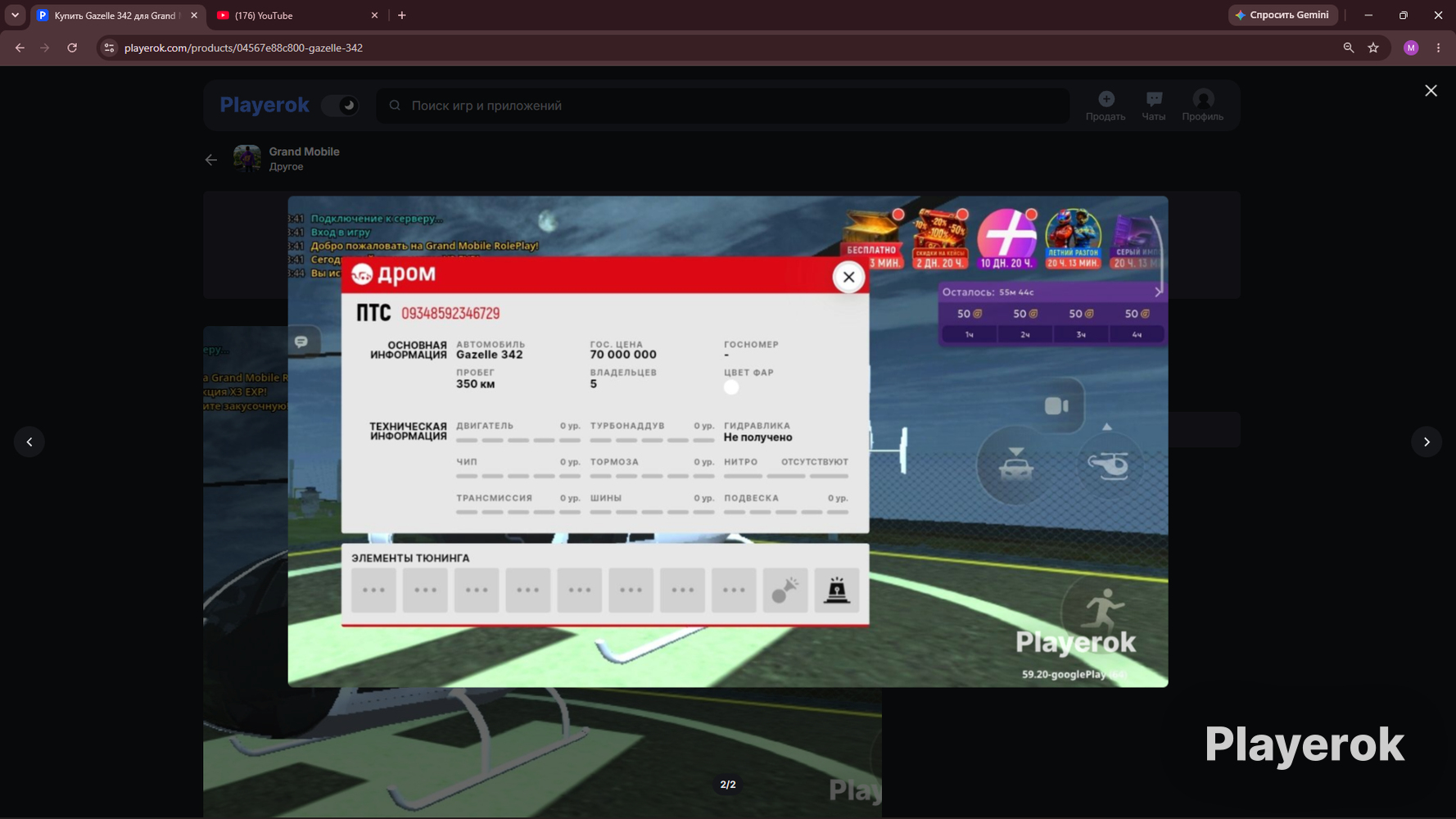Select the 3ч reward tab
The image size is (1456, 819).
click(x=1081, y=334)
